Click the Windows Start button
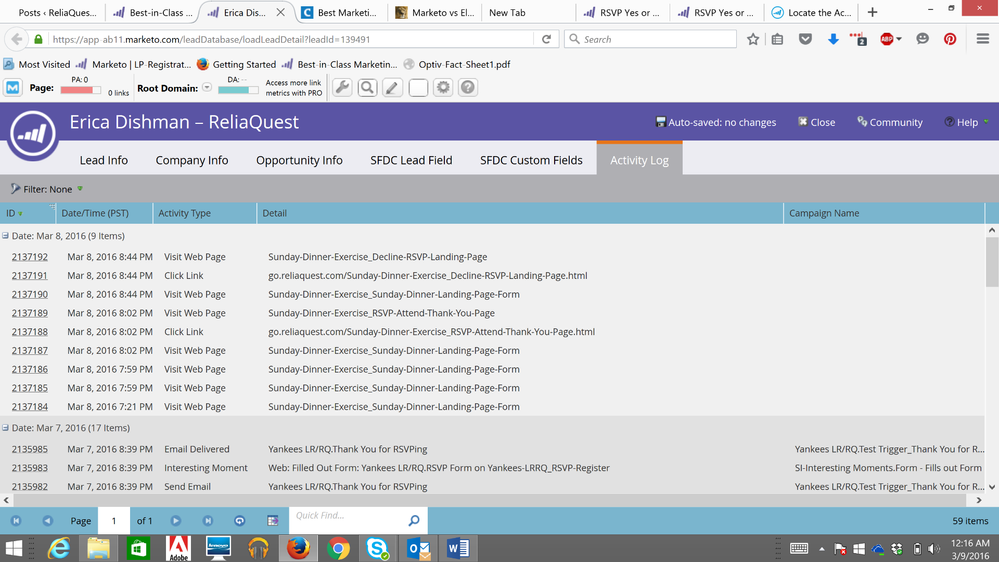Screen dimensions: 999x562 point(13,548)
